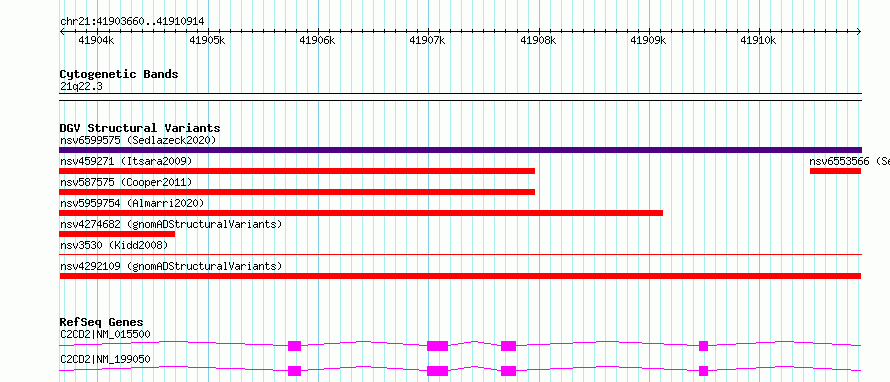Viewport: 890px width, 382px height.
Task: Click the 41906k ruler tick label
Action: tap(317, 40)
